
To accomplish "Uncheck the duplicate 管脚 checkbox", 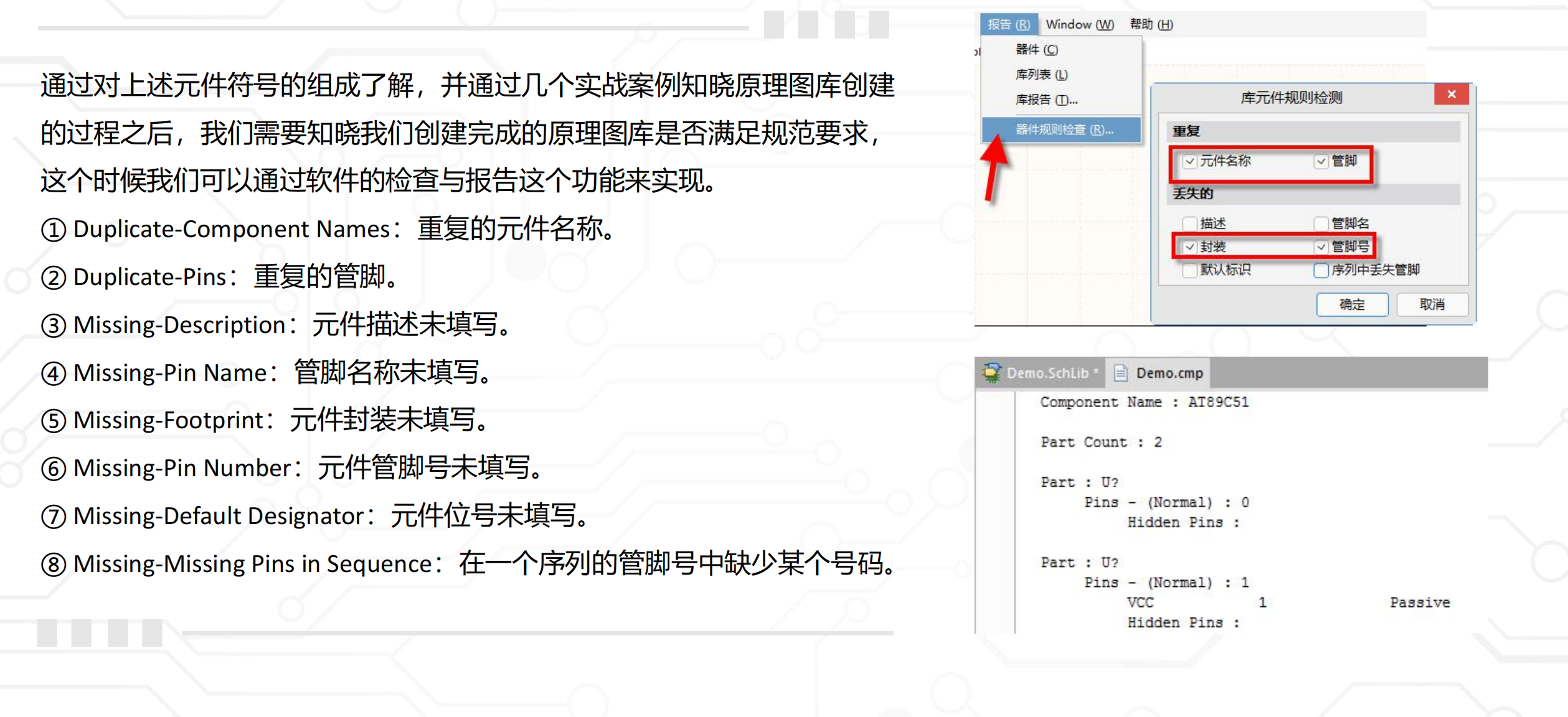I will click(x=1321, y=161).
